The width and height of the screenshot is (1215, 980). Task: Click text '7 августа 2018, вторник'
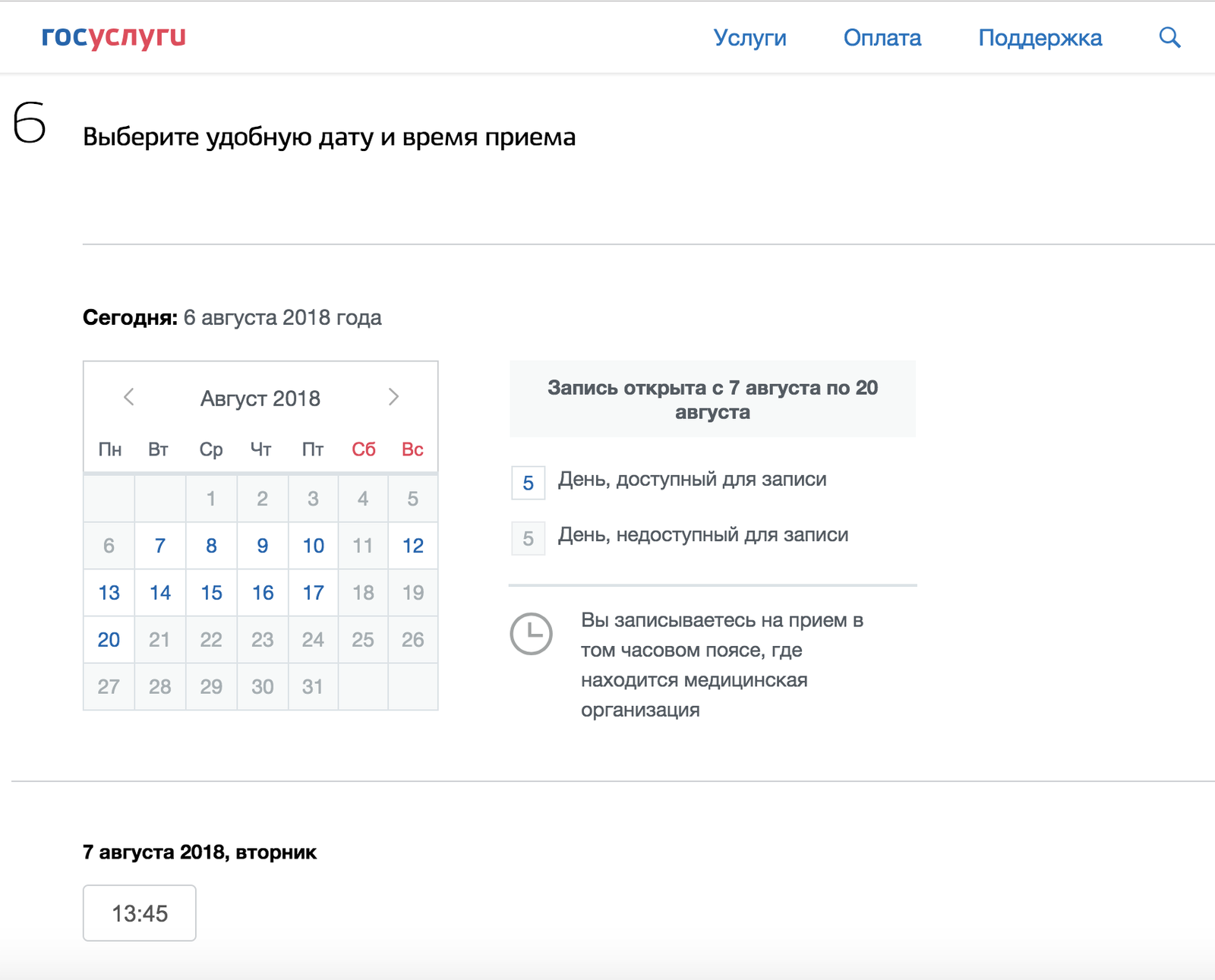click(200, 852)
